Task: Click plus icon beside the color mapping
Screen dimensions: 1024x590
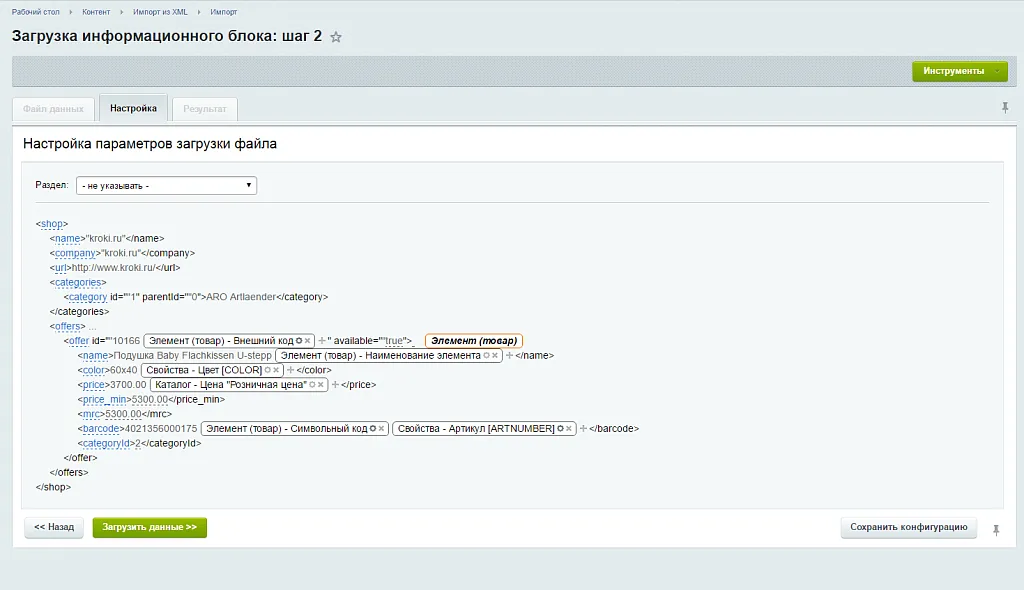Action: [289, 369]
